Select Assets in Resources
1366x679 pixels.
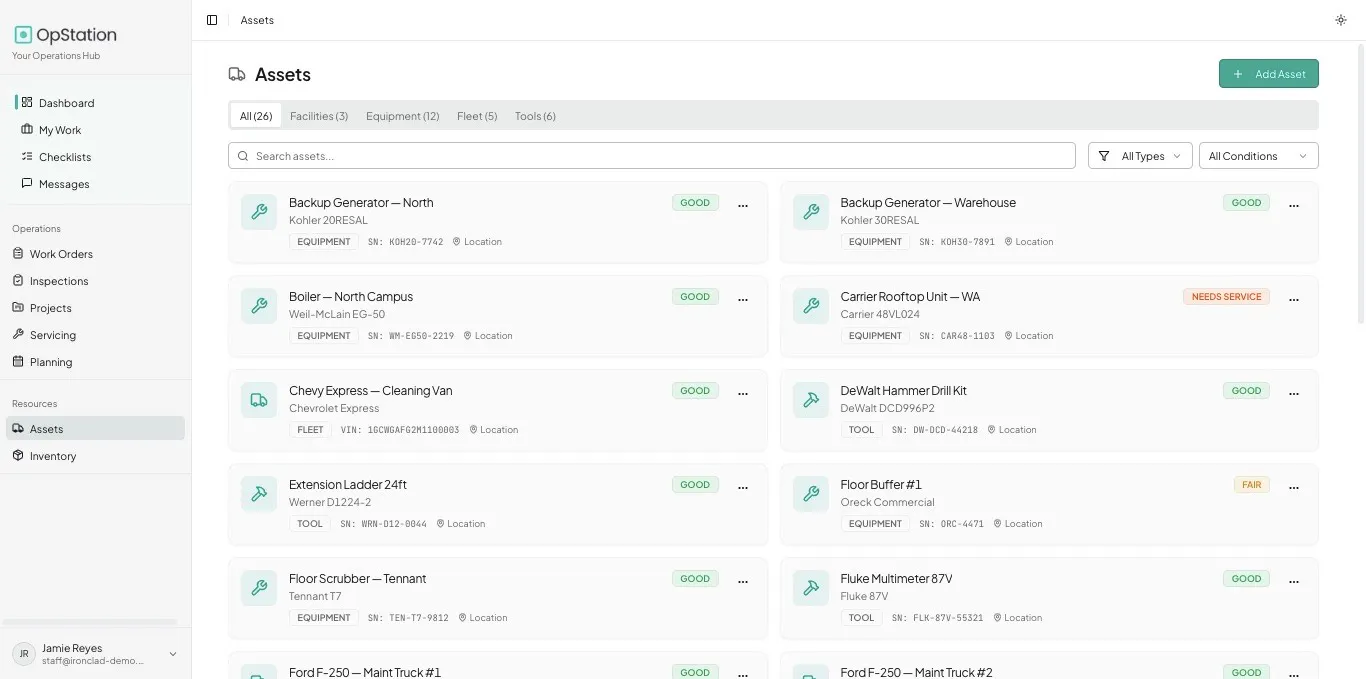point(96,429)
